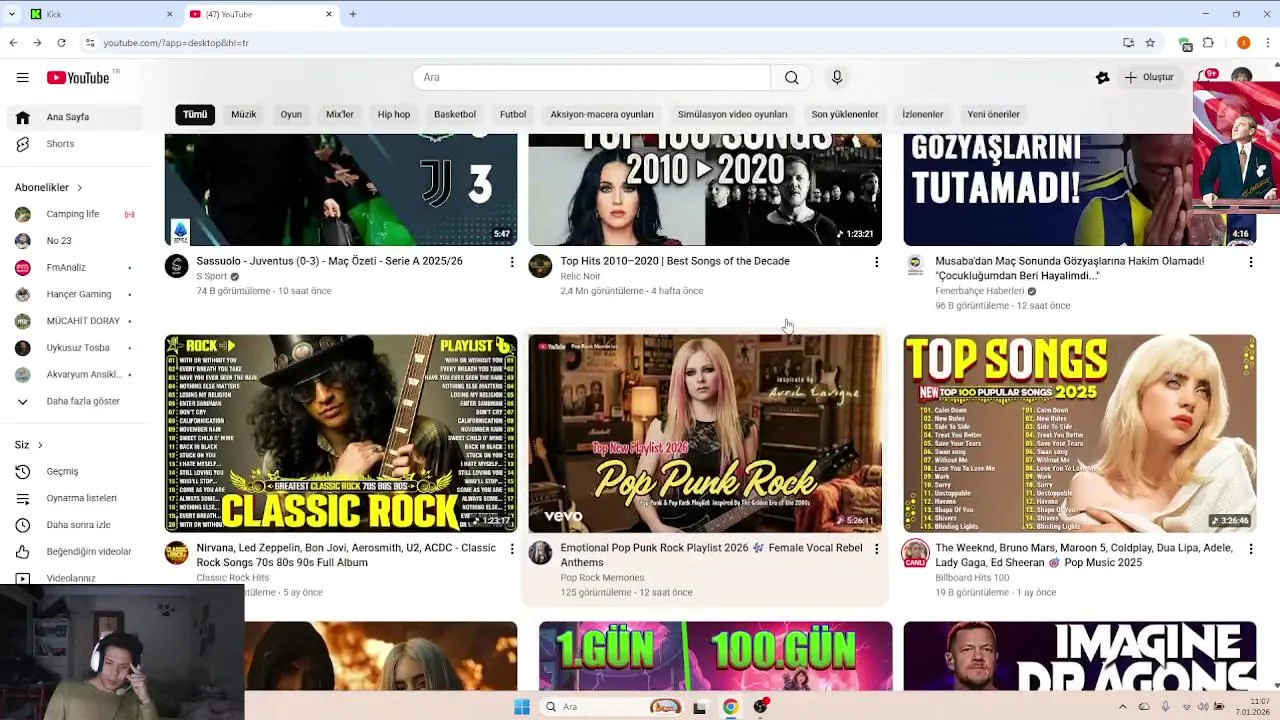Select the Tümü filter chip
1280x720 pixels.
pyautogui.click(x=195, y=114)
